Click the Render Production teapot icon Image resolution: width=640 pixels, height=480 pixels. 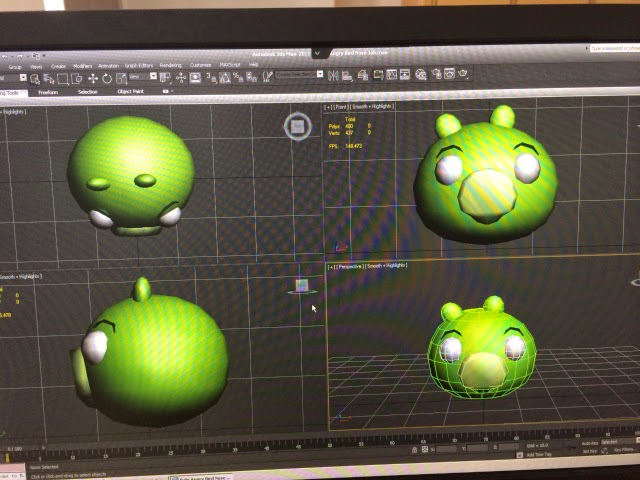(x=463, y=73)
